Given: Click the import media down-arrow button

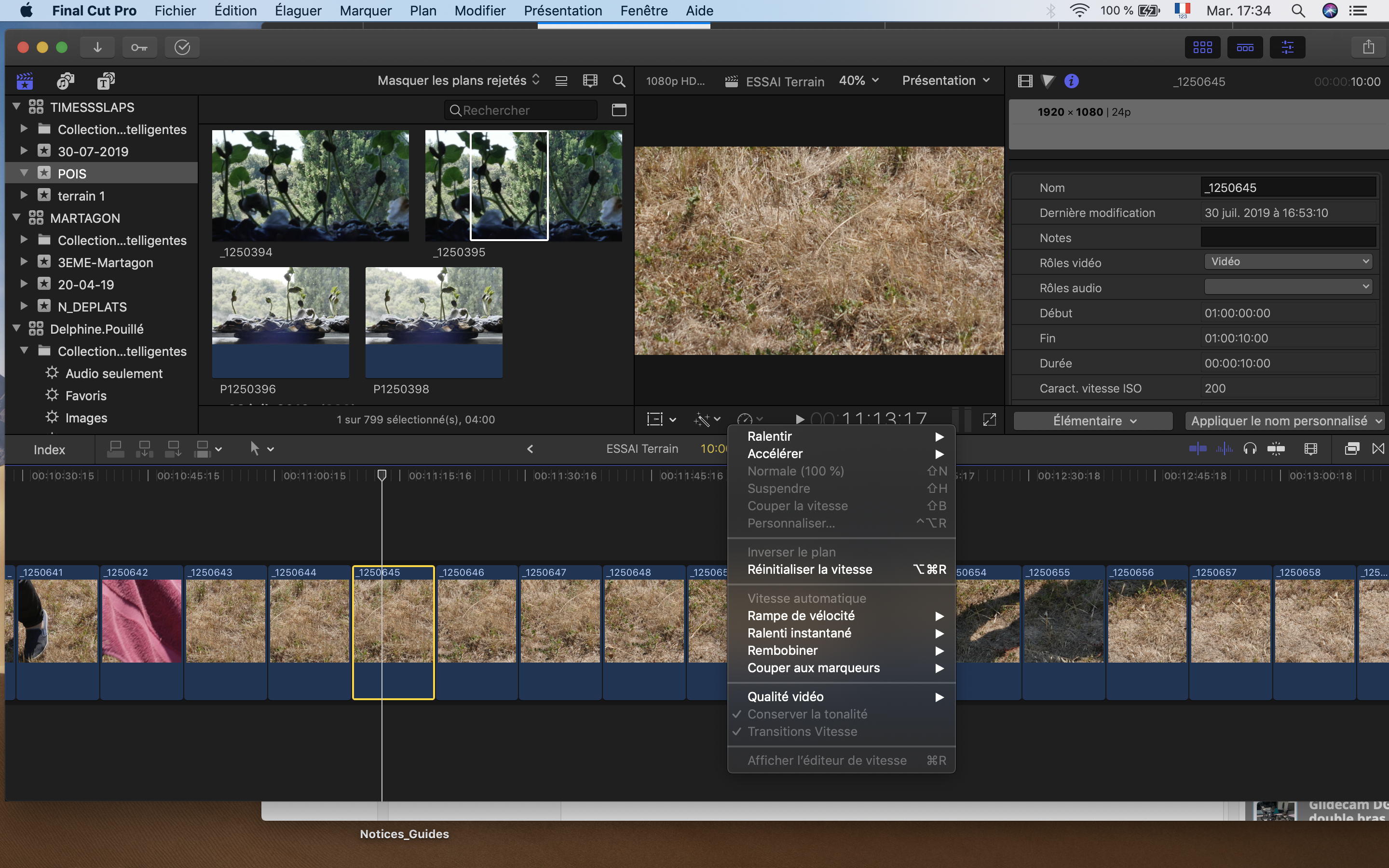Looking at the screenshot, I should point(97,47).
